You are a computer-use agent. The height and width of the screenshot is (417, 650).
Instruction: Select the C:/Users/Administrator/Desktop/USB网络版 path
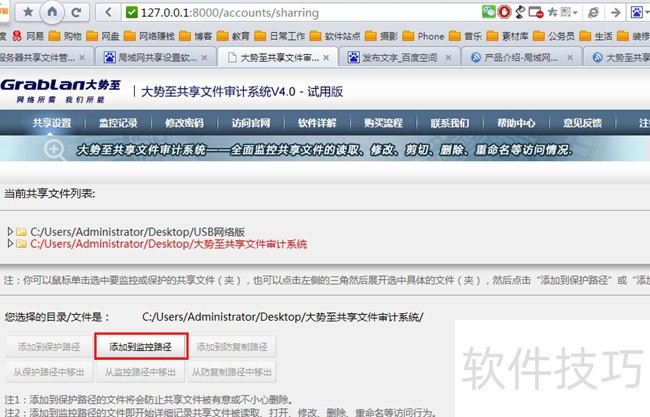(138, 231)
